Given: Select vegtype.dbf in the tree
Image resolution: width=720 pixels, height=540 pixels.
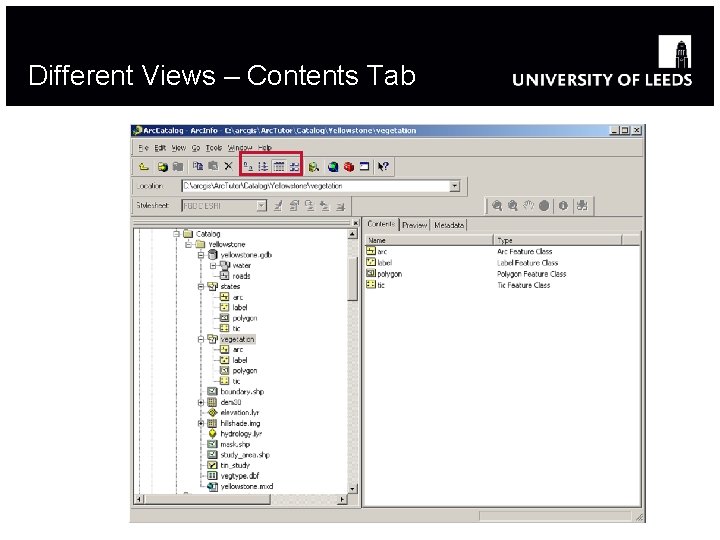Looking at the screenshot, I should [x=239, y=476].
